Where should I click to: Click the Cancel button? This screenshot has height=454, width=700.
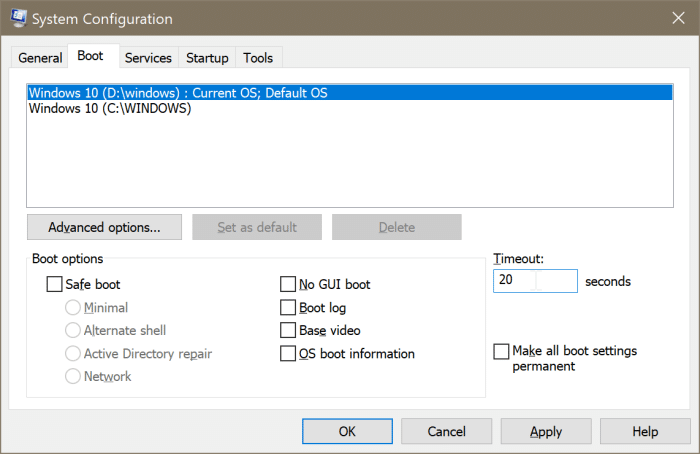click(446, 432)
